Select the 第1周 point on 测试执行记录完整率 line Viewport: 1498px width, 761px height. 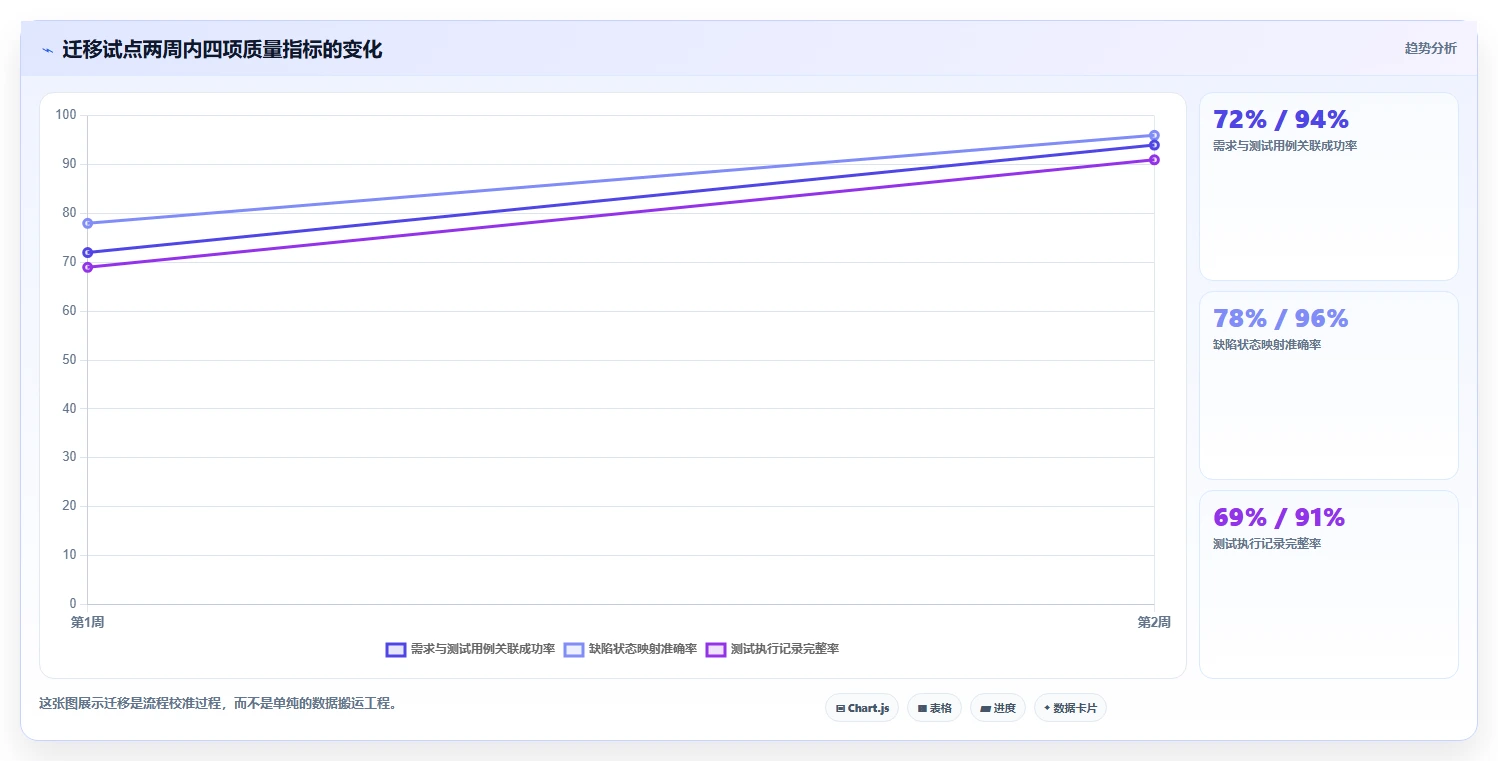click(x=88, y=267)
